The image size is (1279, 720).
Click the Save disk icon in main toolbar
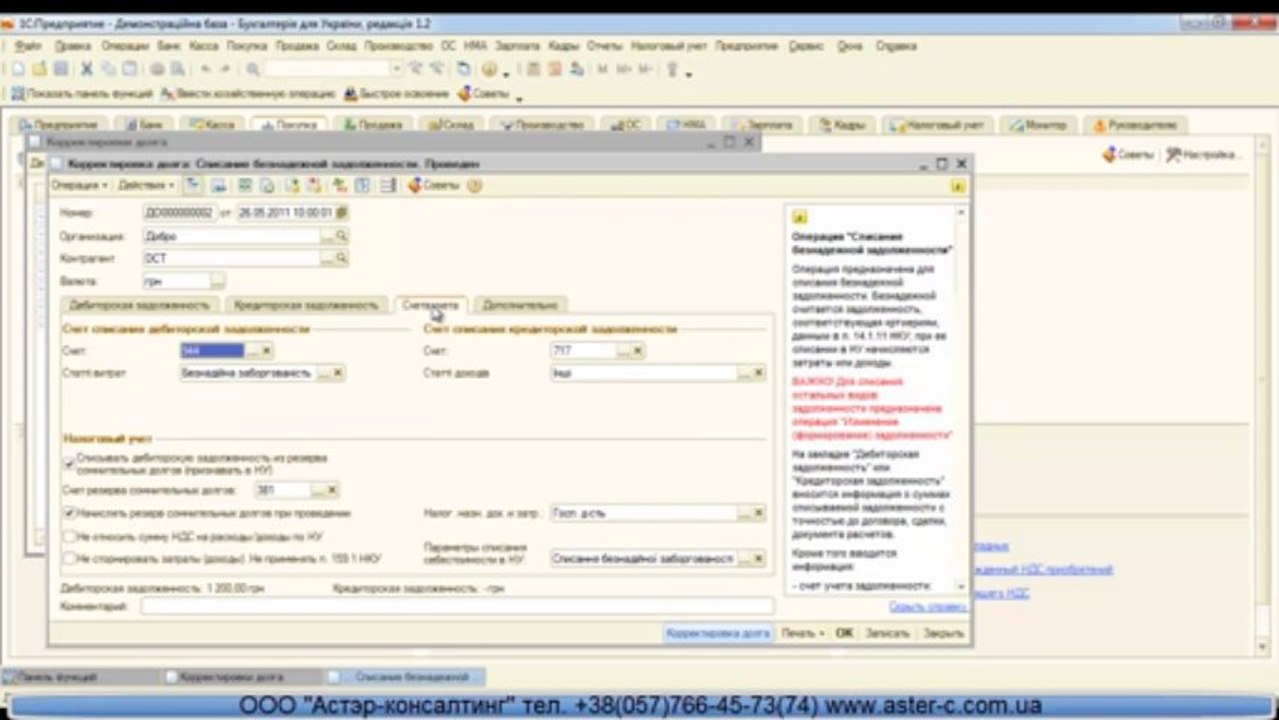(61, 69)
